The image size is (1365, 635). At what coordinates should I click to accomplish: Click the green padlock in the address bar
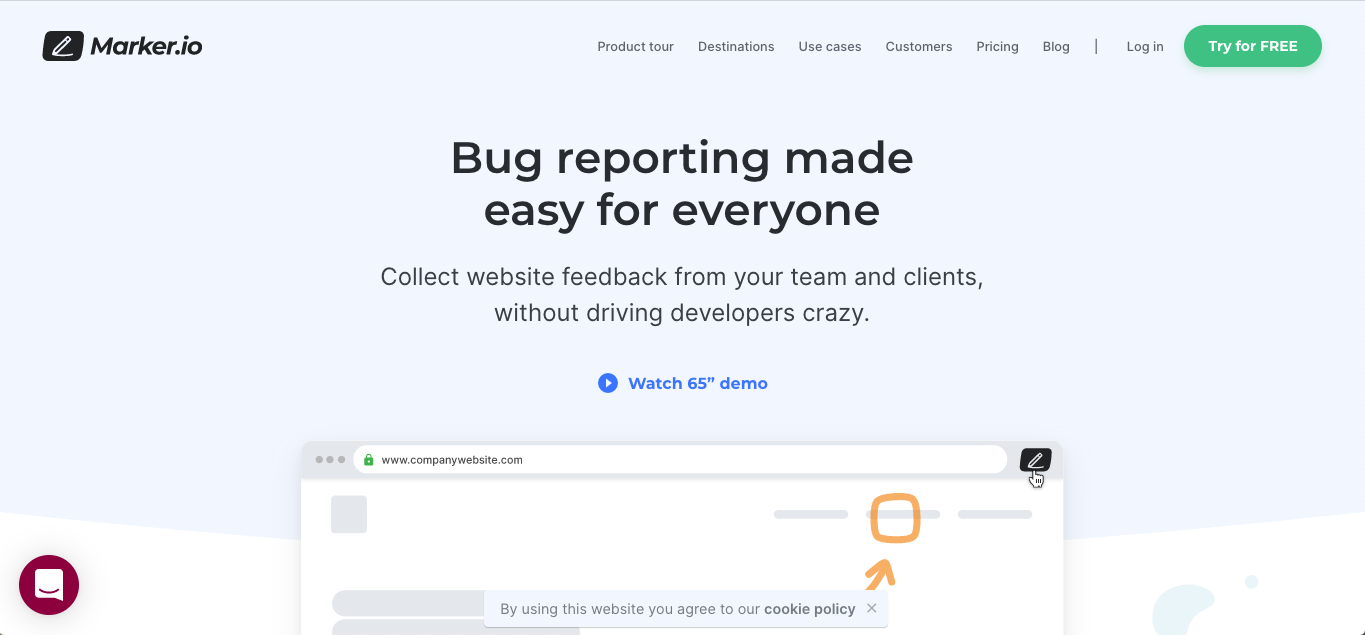coord(368,460)
